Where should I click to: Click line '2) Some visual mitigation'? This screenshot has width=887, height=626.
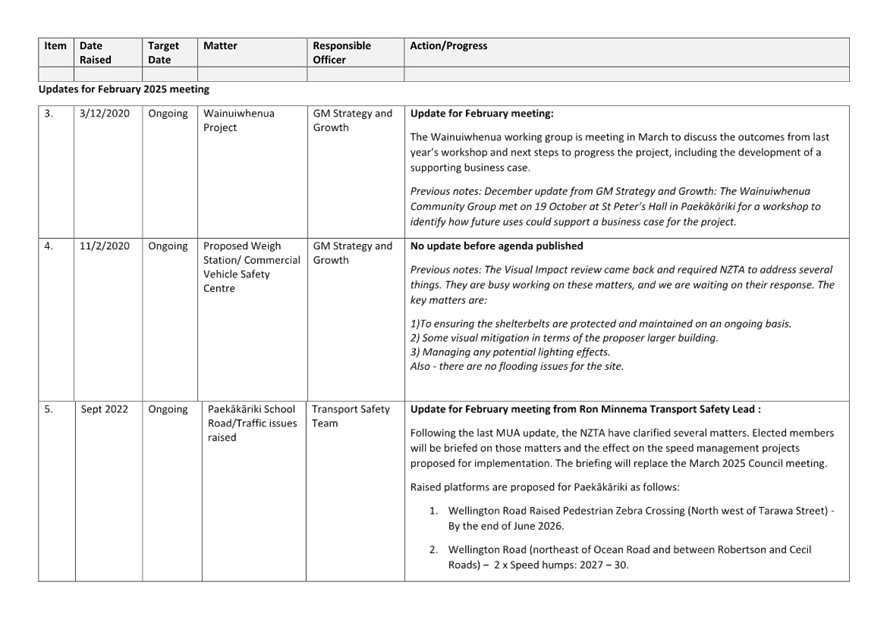pyautogui.click(x=564, y=338)
